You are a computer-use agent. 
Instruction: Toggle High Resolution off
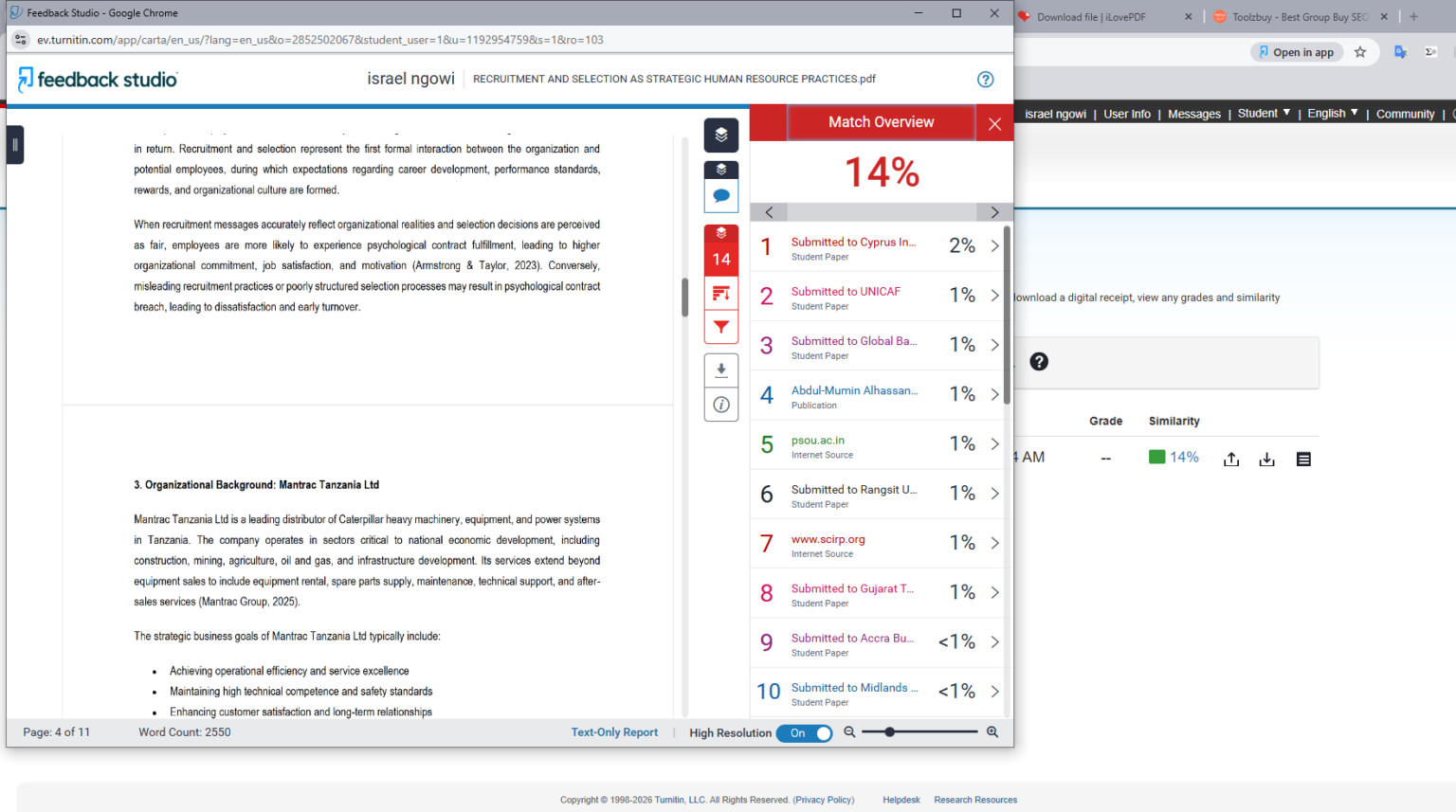804,732
